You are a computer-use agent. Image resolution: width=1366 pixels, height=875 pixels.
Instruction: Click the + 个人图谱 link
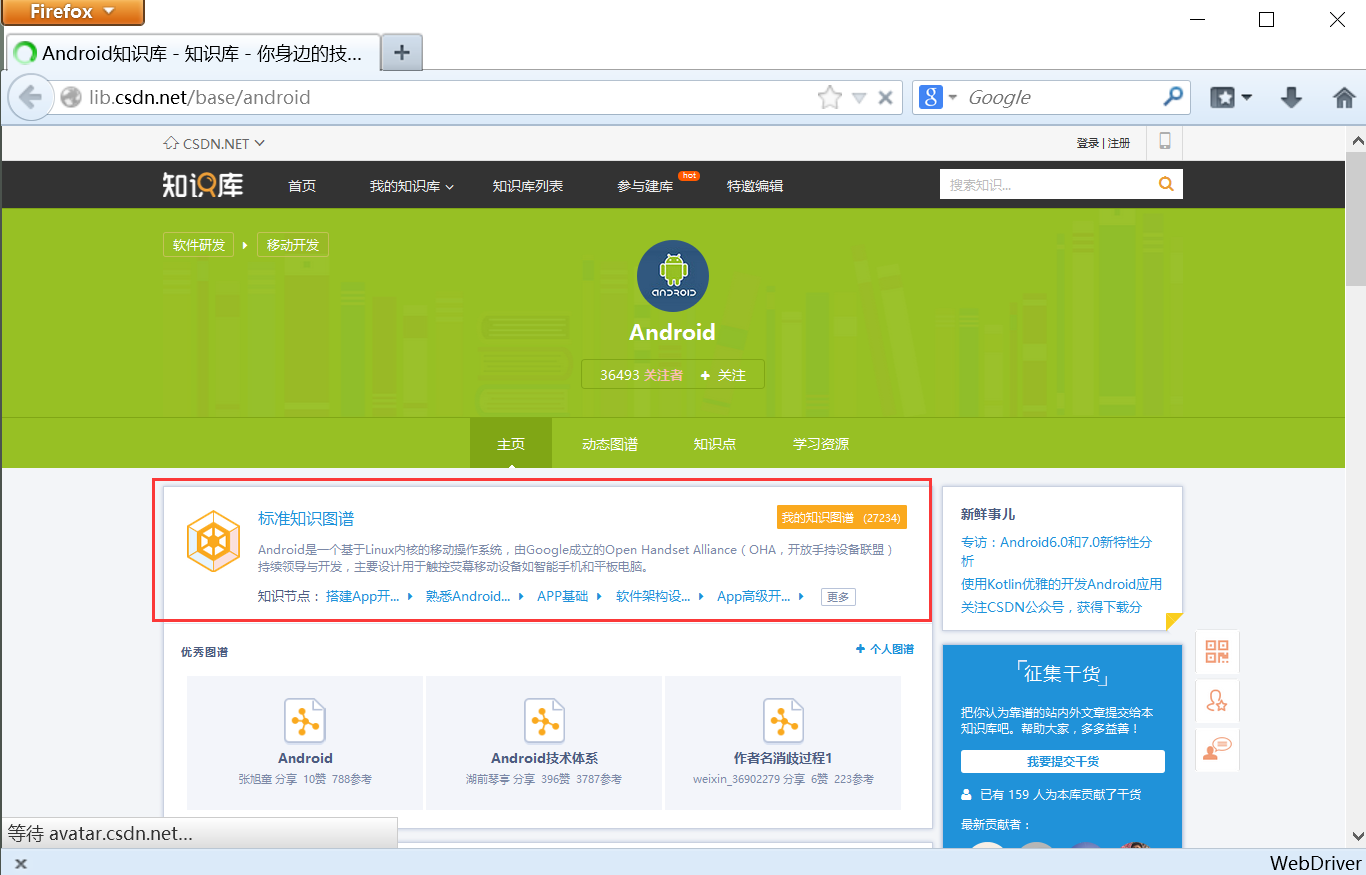coord(885,649)
